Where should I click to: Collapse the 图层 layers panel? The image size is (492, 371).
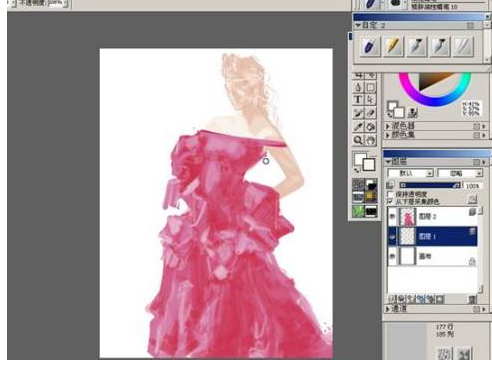point(388,162)
